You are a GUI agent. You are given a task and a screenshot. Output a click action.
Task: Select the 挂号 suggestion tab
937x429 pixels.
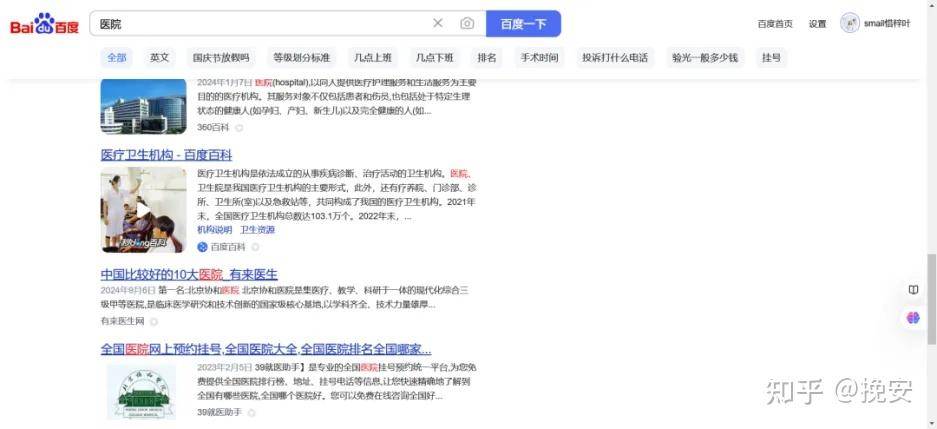point(771,58)
